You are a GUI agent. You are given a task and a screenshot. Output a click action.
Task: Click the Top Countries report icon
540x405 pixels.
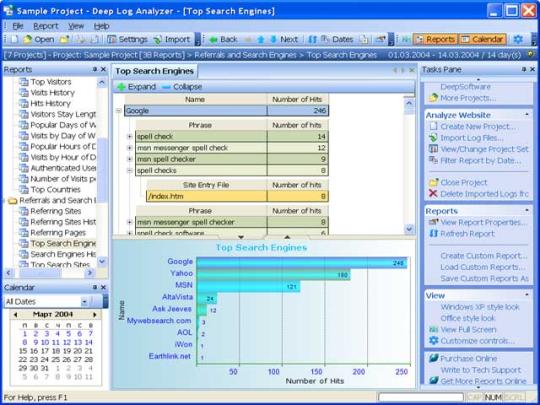click(x=23, y=189)
